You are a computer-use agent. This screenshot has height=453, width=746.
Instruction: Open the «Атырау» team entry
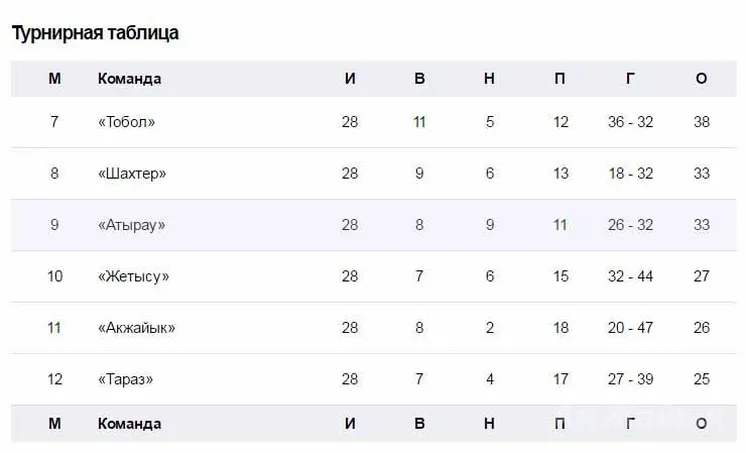point(132,225)
